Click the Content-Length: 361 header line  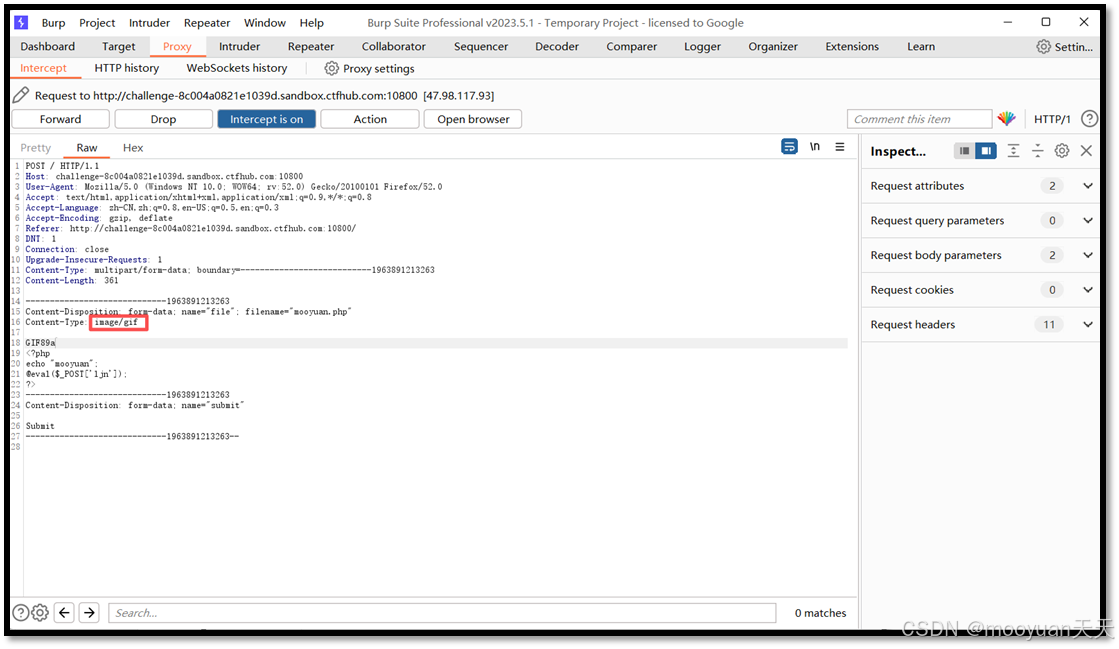pyautogui.click(x=72, y=281)
